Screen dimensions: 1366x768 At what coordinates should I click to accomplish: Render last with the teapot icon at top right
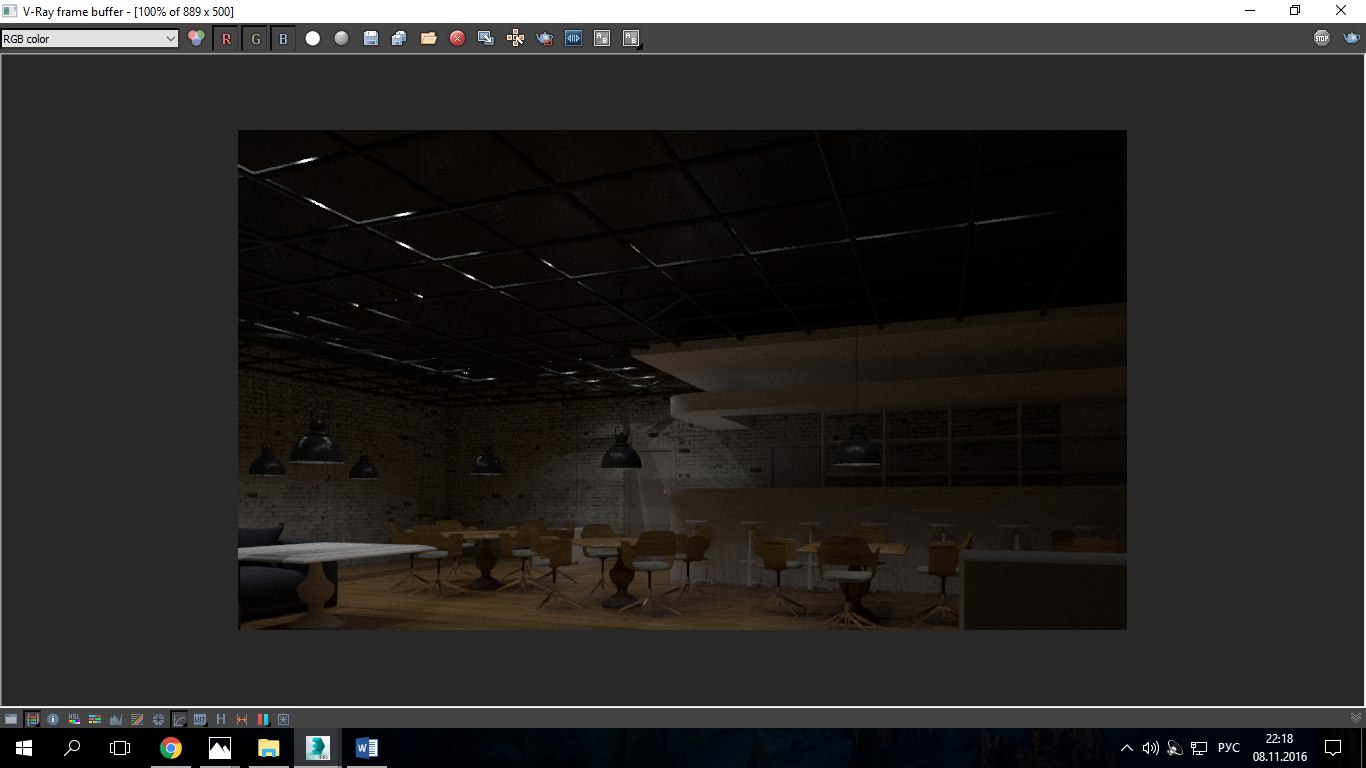click(x=1350, y=39)
